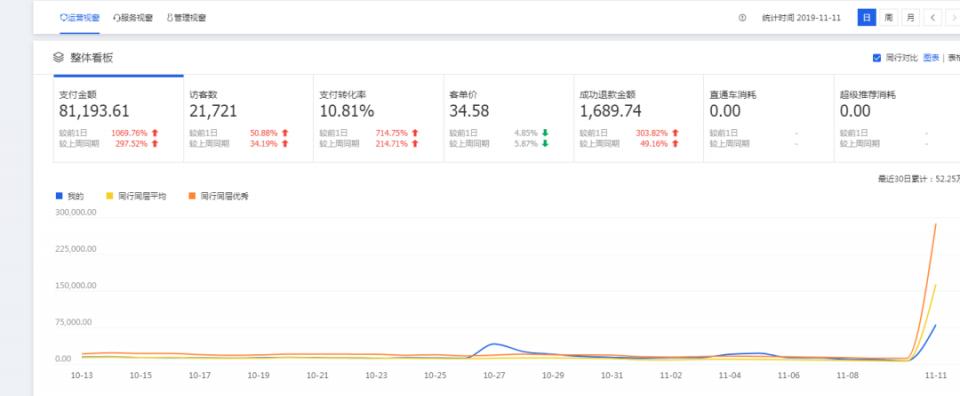Viewport: 960px width, 396px height.
Task: Click the 4.85% 客单价 decrease value
Action: (526, 133)
